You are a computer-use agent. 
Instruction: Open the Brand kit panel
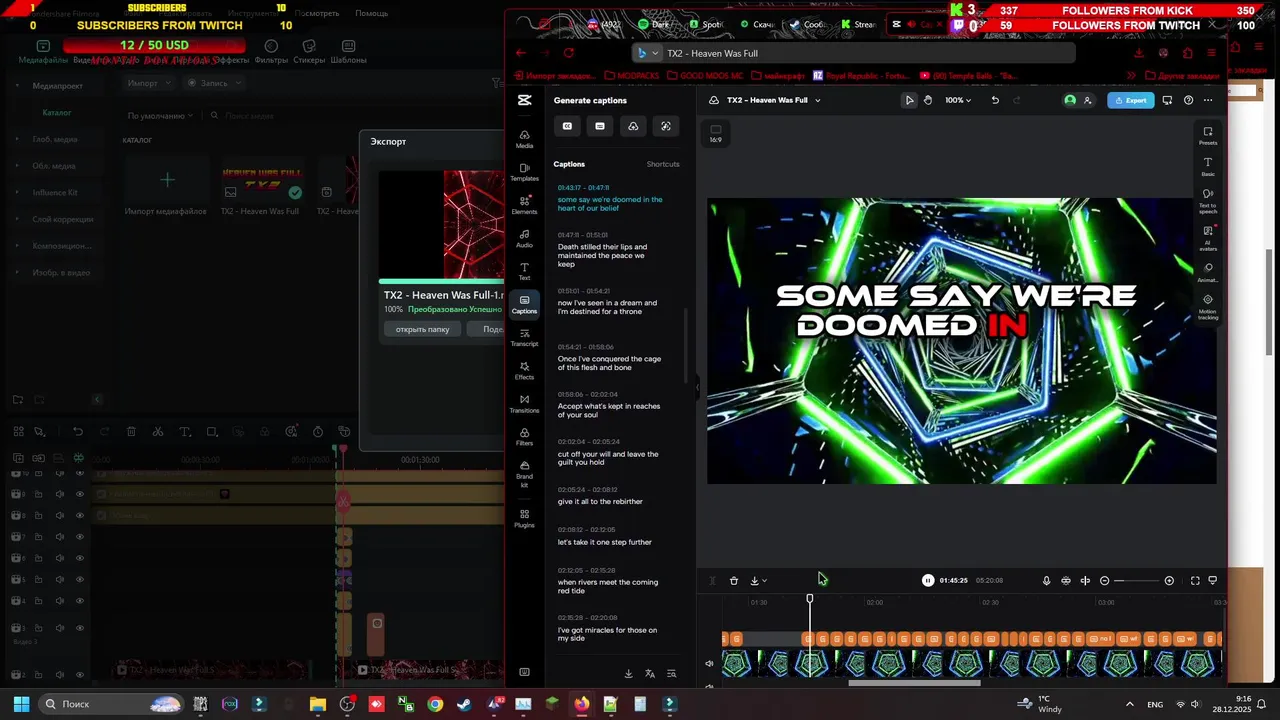pyautogui.click(x=524, y=473)
